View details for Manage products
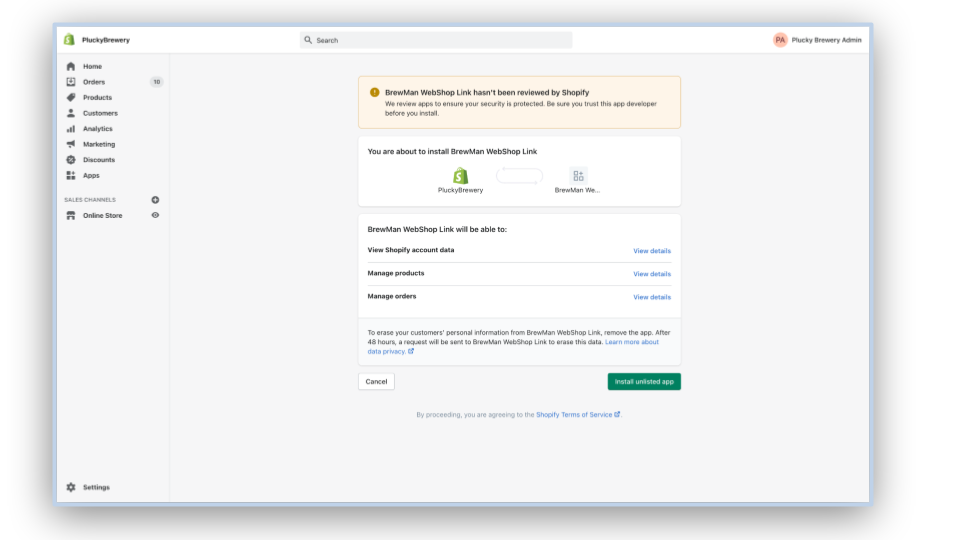 click(x=651, y=274)
